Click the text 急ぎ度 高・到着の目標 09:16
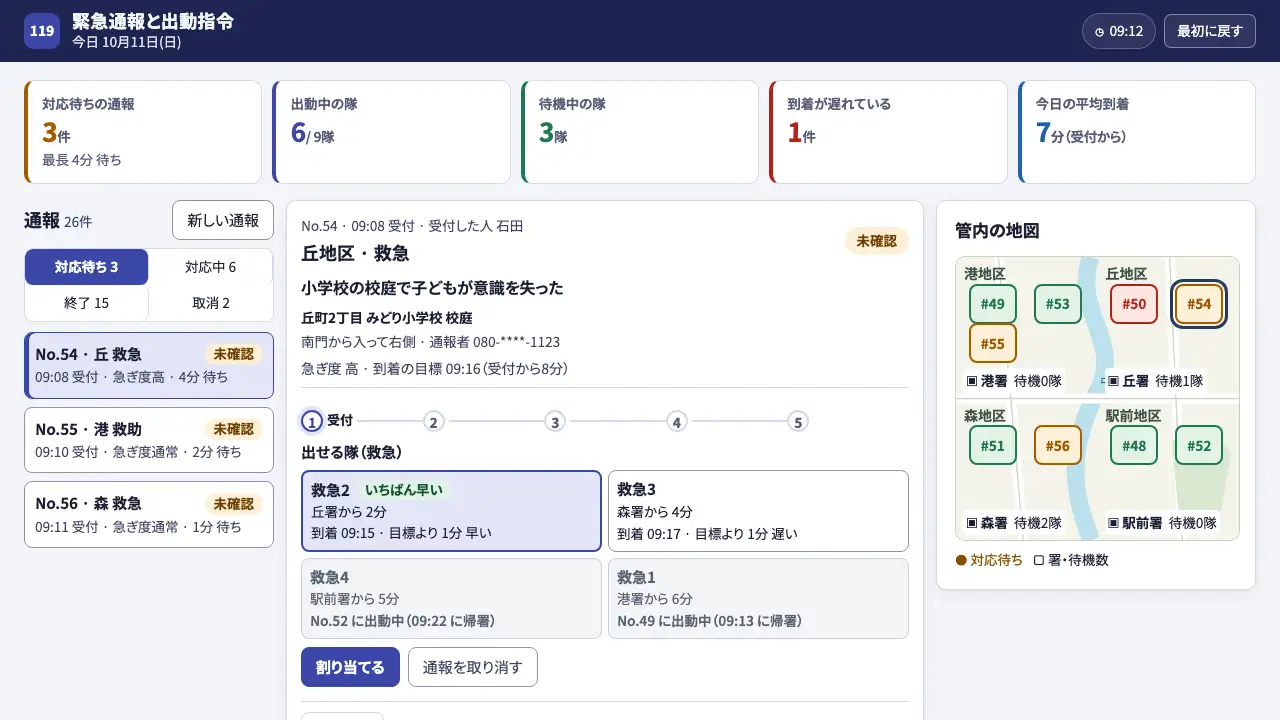The height and width of the screenshot is (720, 1280). coord(435,368)
